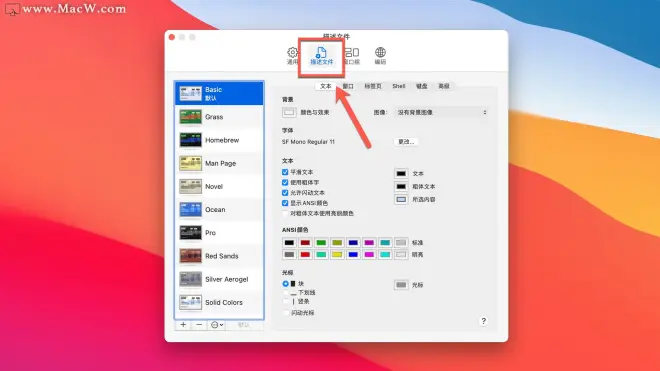Pick the bright gray ANSI color well
Image resolution: width=660 pixels, height=371 pixels.
click(289, 255)
